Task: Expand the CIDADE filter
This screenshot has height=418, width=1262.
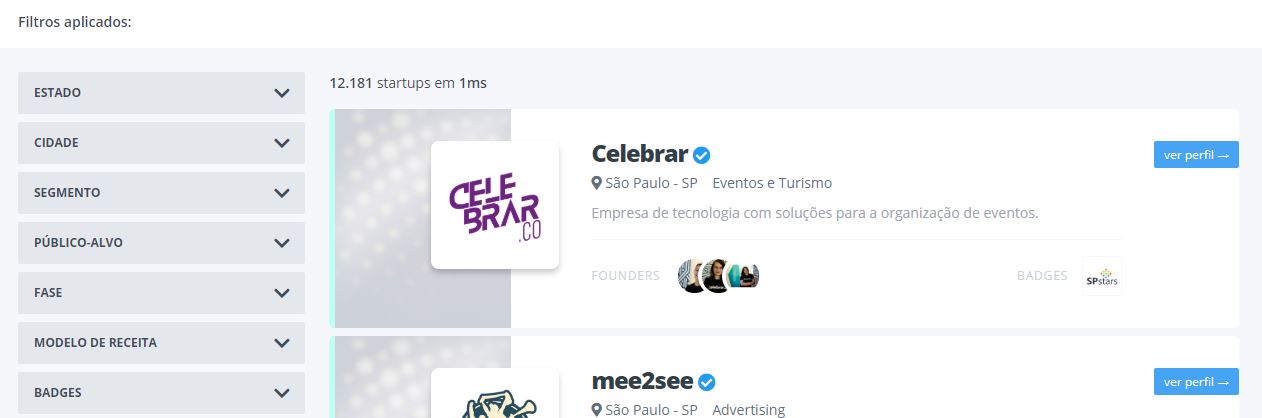Action: coord(161,142)
